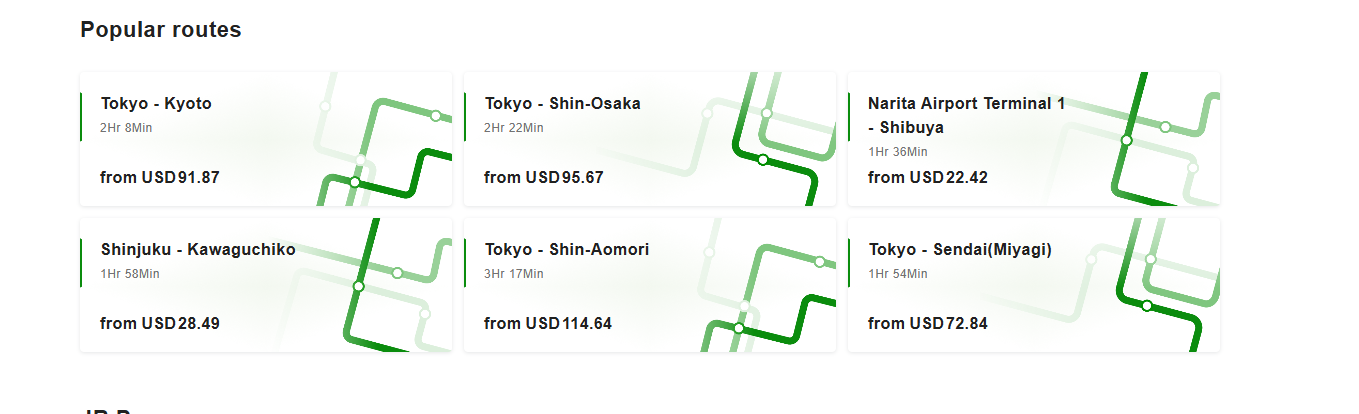
Task: Open the Tokyo - Shin-Aomori route title
Action: 567,249
